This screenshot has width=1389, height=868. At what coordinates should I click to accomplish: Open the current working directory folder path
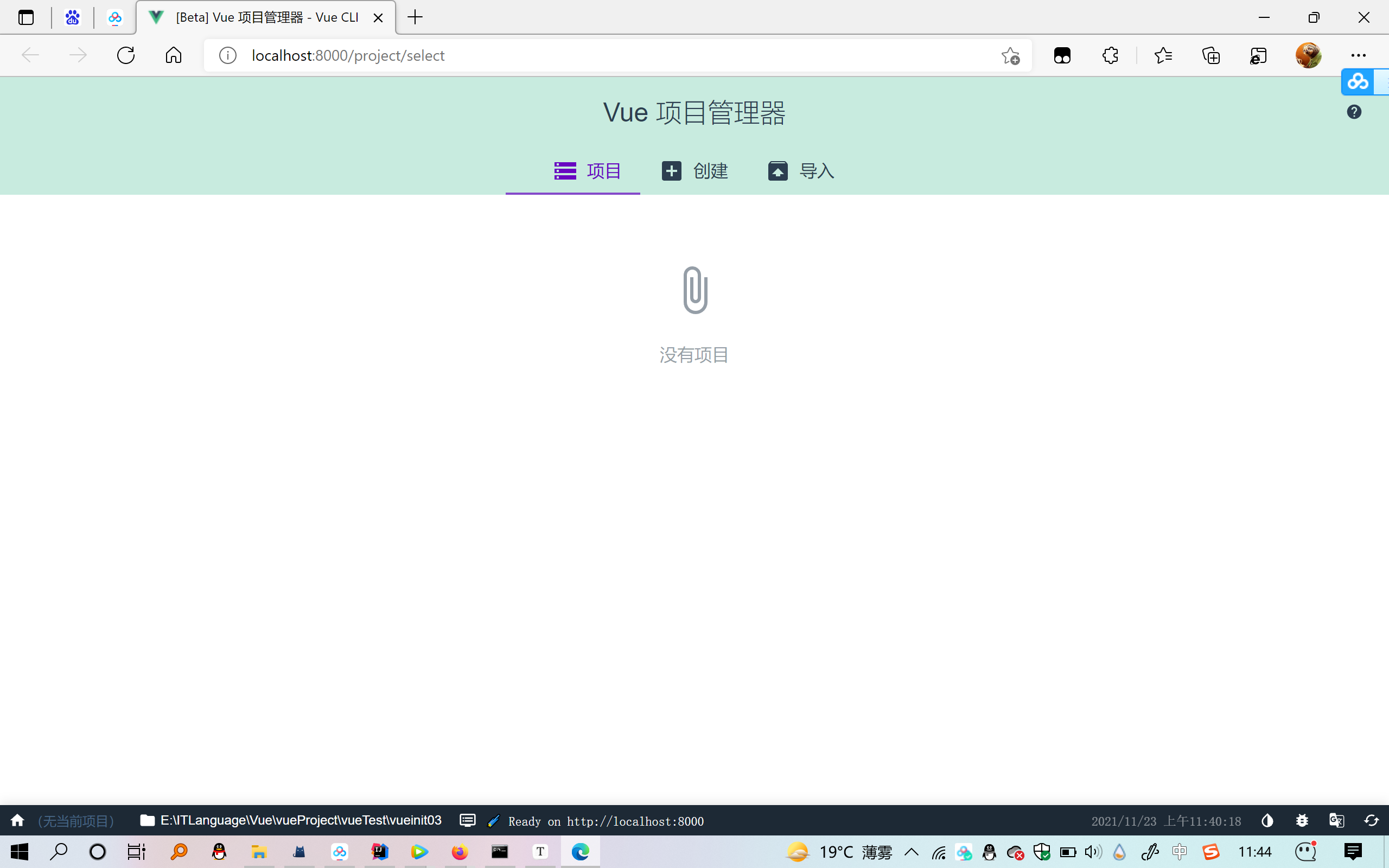coord(291,820)
